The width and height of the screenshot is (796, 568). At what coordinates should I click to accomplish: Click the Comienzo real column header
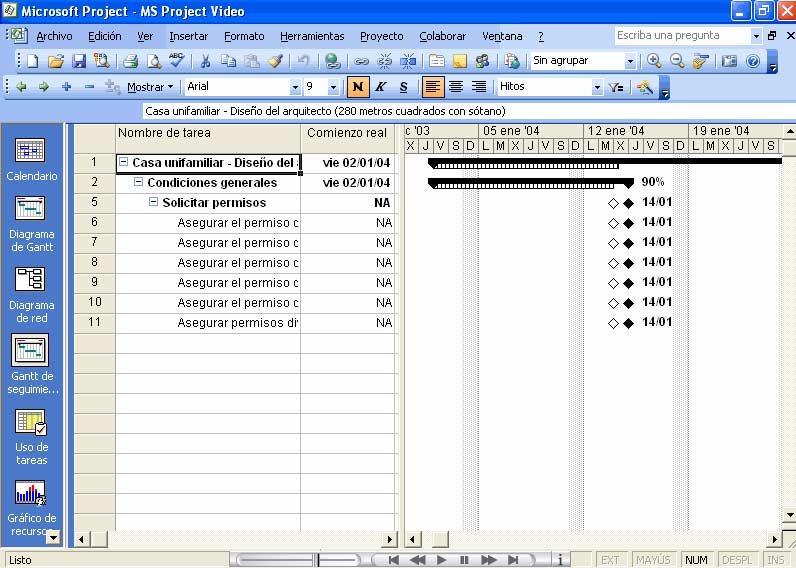click(x=349, y=138)
